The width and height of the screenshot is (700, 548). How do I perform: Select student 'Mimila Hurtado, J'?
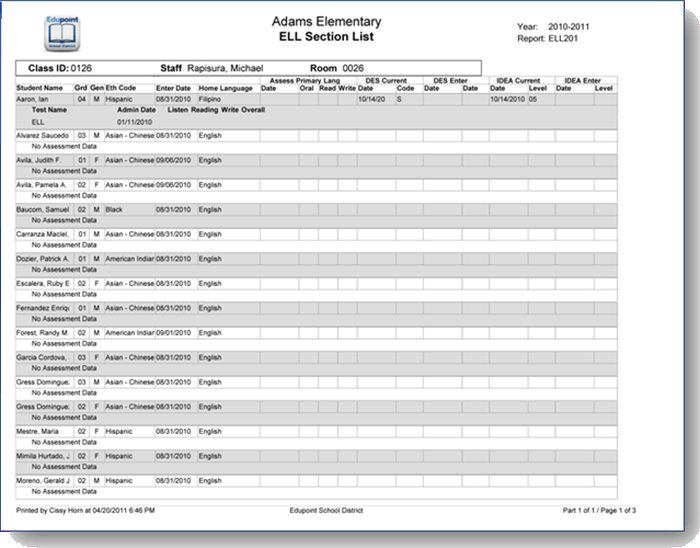point(43,456)
